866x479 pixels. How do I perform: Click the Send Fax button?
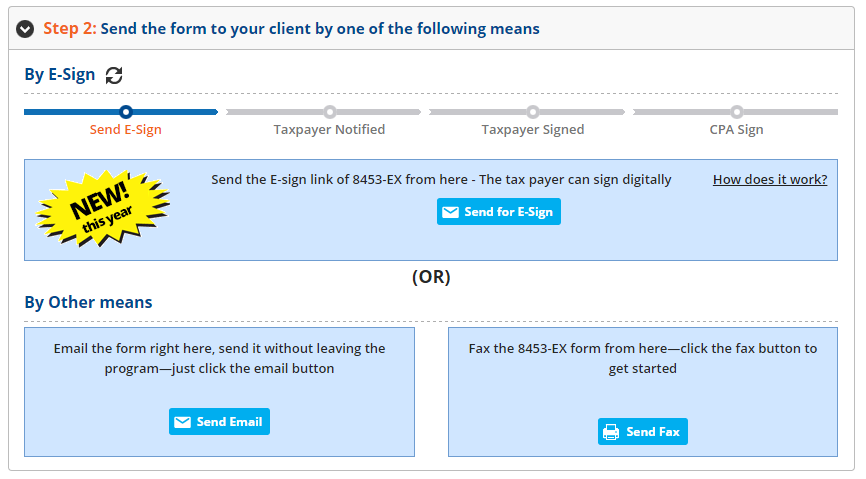(643, 431)
